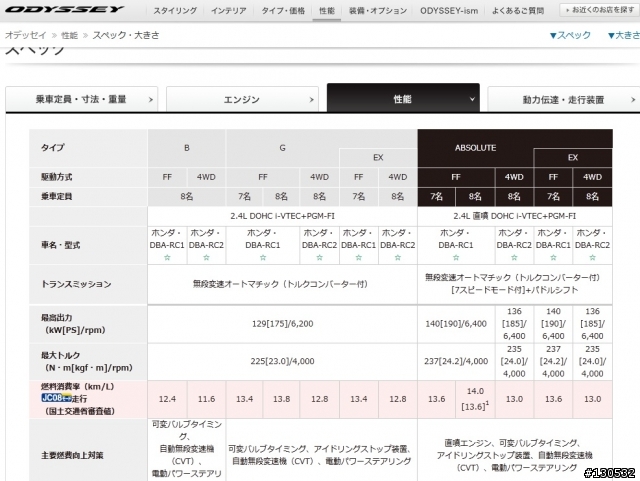The width and height of the screenshot is (640, 481).
Task: Open 装備・オプション menu item
Action: [x=378, y=11]
